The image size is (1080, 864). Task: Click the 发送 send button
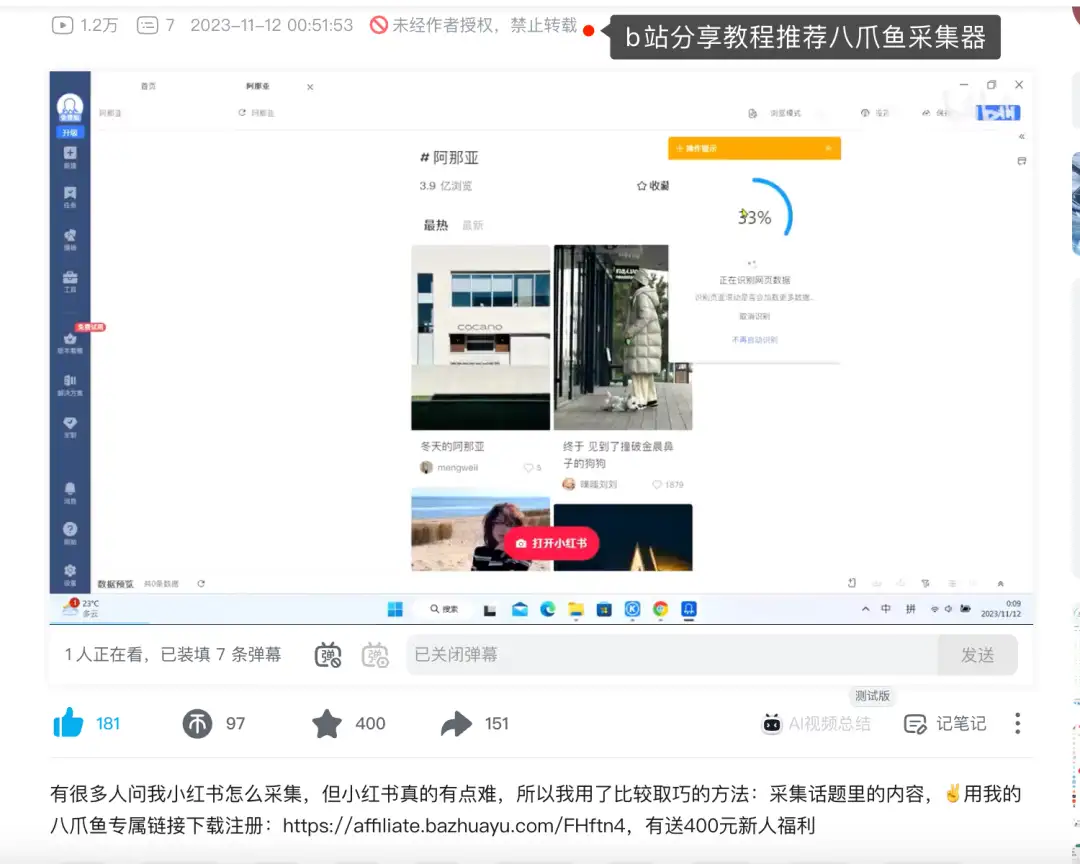pos(977,655)
